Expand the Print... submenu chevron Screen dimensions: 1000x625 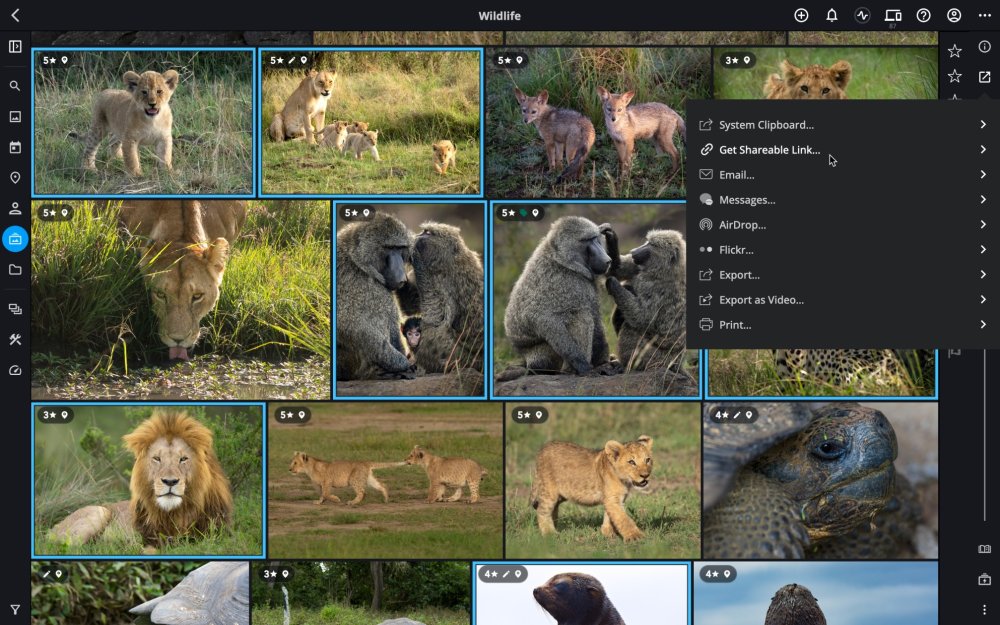tap(983, 325)
